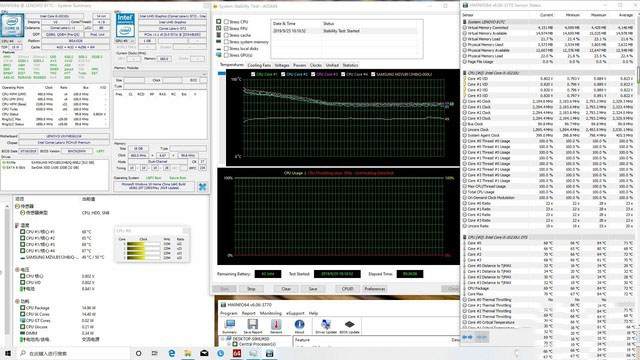This screenshot has width=640, height=360.
Task: Open Task View on taskbar
Action: coord(155,353)
